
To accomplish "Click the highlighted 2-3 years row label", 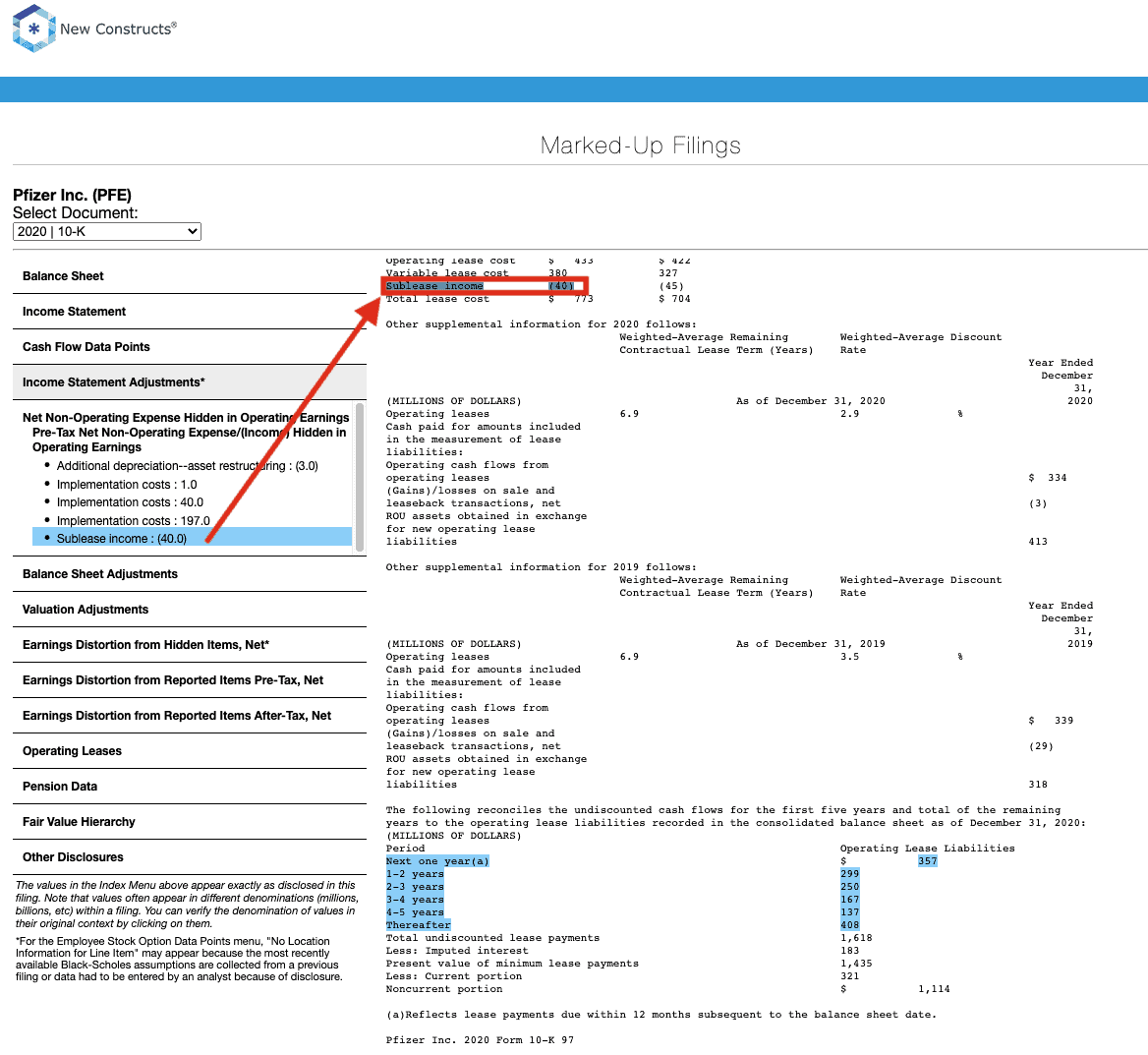I will 415,887.
